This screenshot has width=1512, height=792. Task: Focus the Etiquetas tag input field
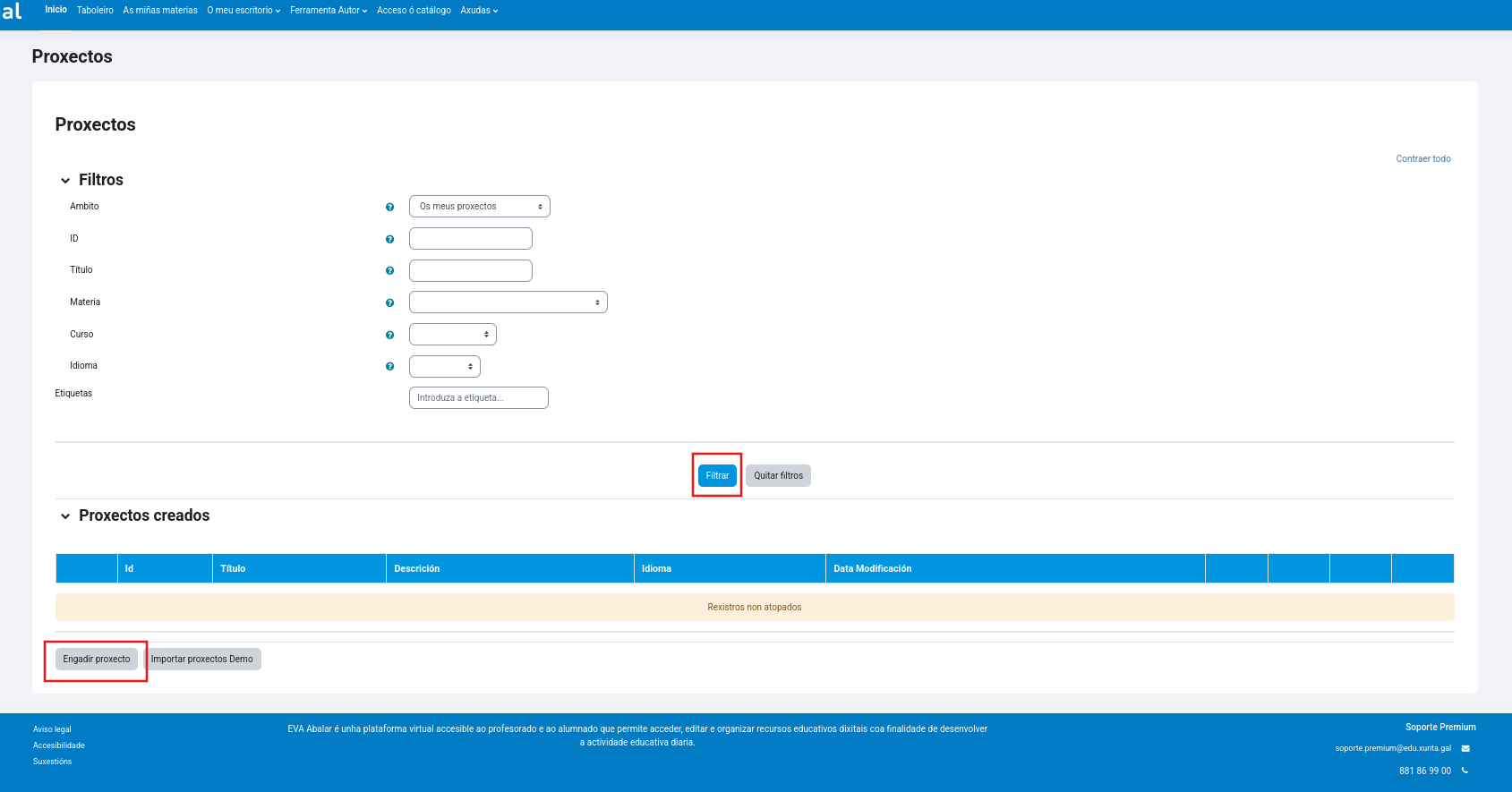tap(478, 398)
